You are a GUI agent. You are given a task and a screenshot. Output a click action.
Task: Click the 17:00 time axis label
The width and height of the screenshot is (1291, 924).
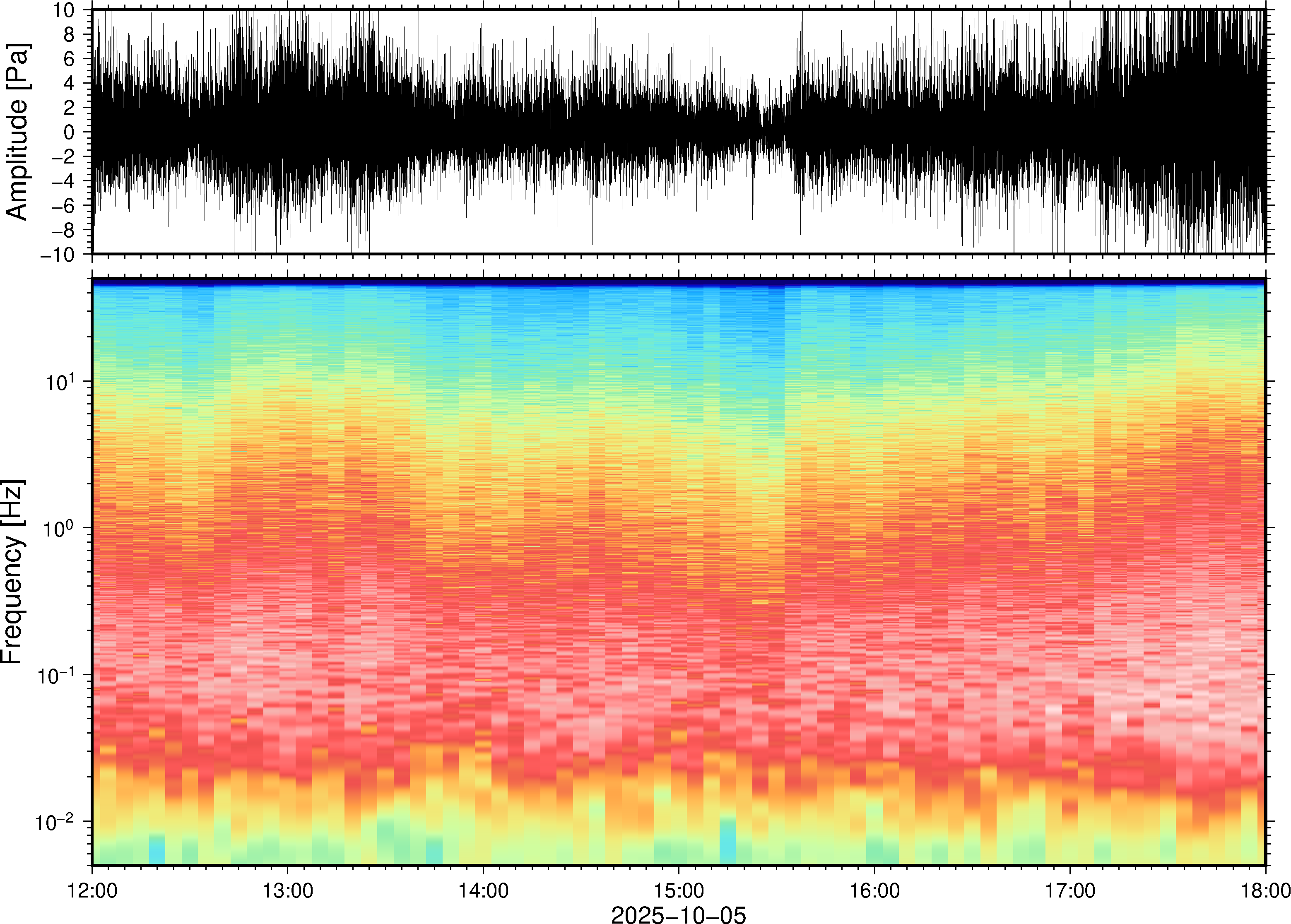[1069, 890]
